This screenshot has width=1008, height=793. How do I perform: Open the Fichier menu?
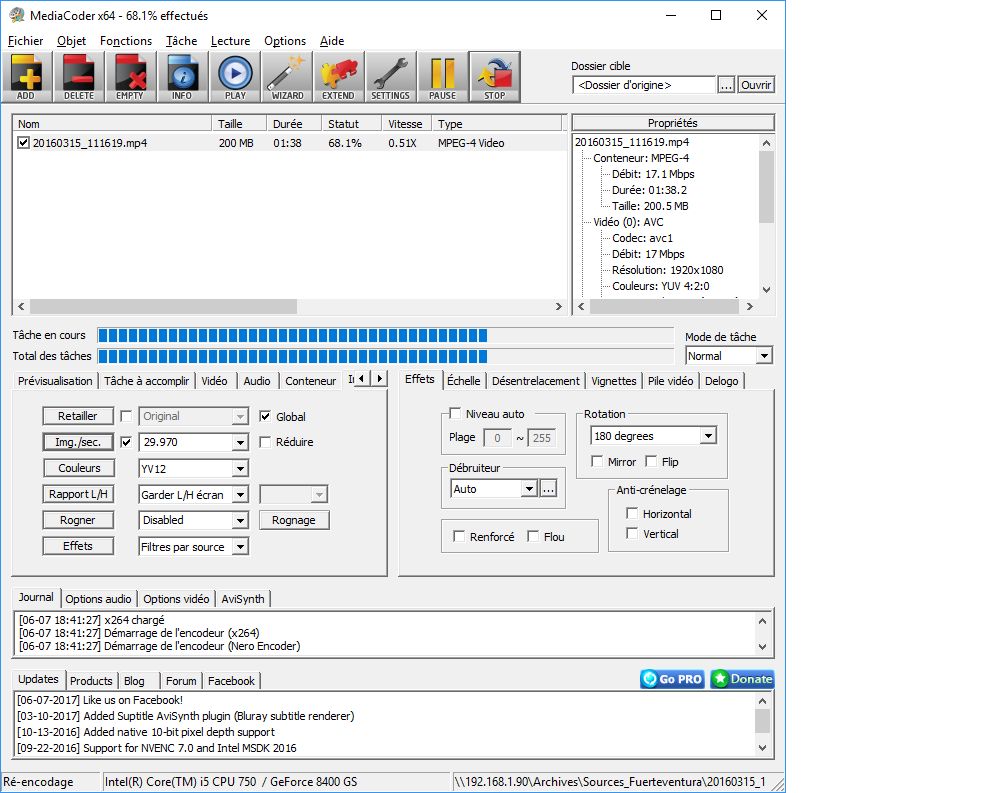tap(25, 40)
